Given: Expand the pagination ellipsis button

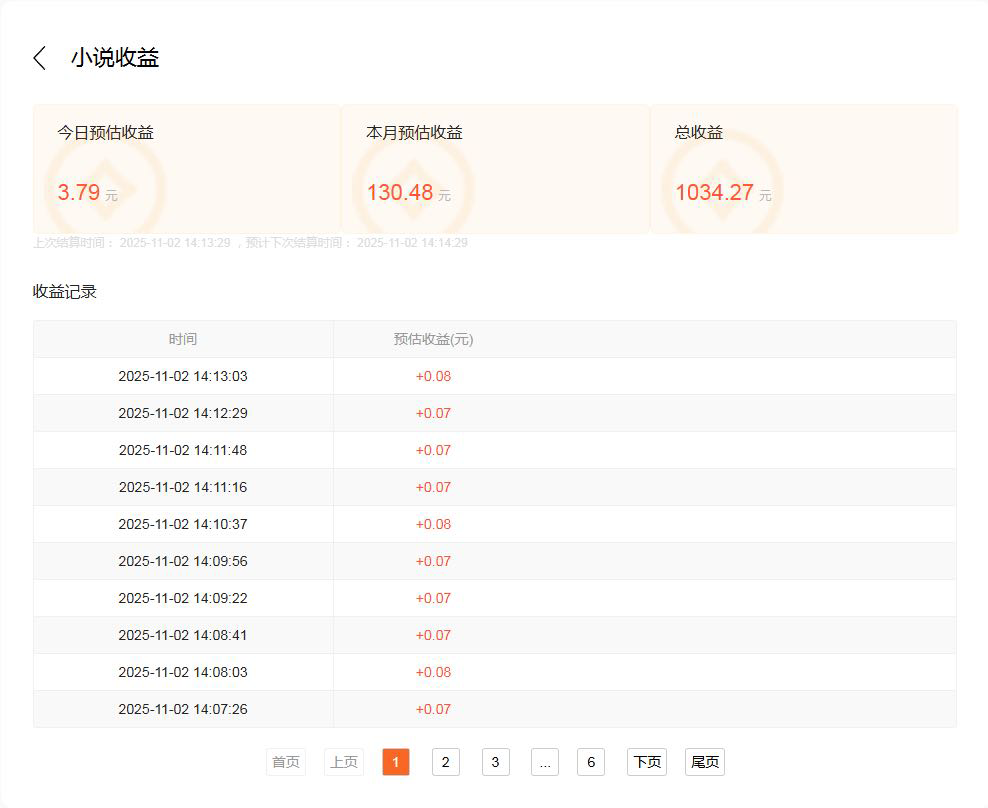Looking at the screenshot, I should click(544, 762).
